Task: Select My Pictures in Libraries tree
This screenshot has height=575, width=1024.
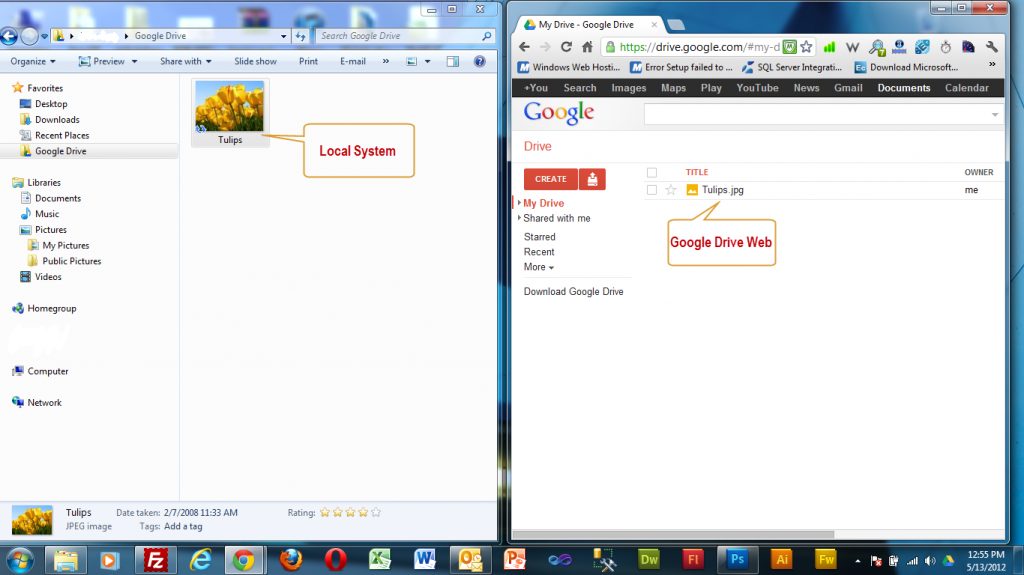Action: 65,246
